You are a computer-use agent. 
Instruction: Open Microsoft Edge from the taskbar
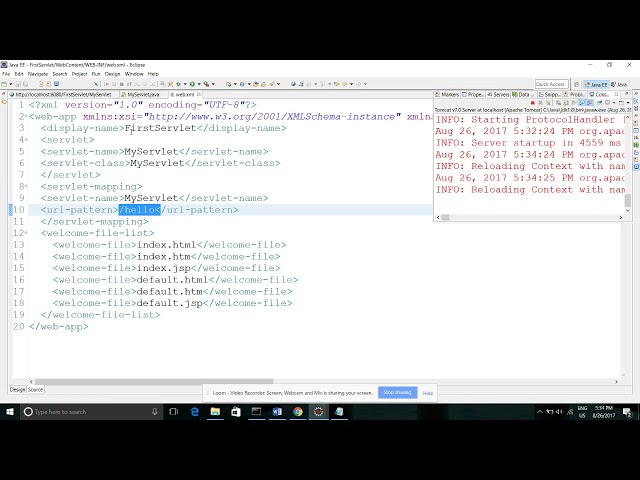coord(195,412)
